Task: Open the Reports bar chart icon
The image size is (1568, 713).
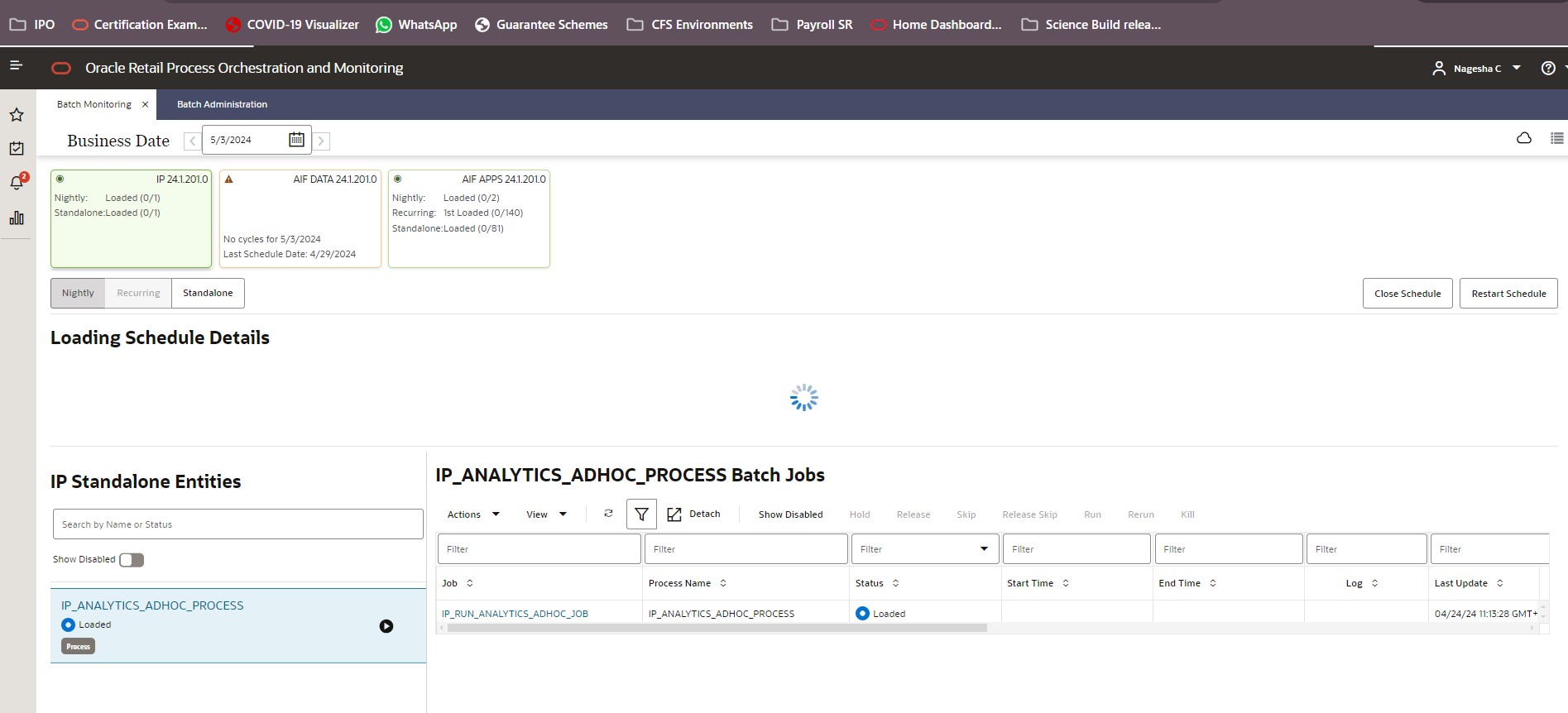Action: 17,218
